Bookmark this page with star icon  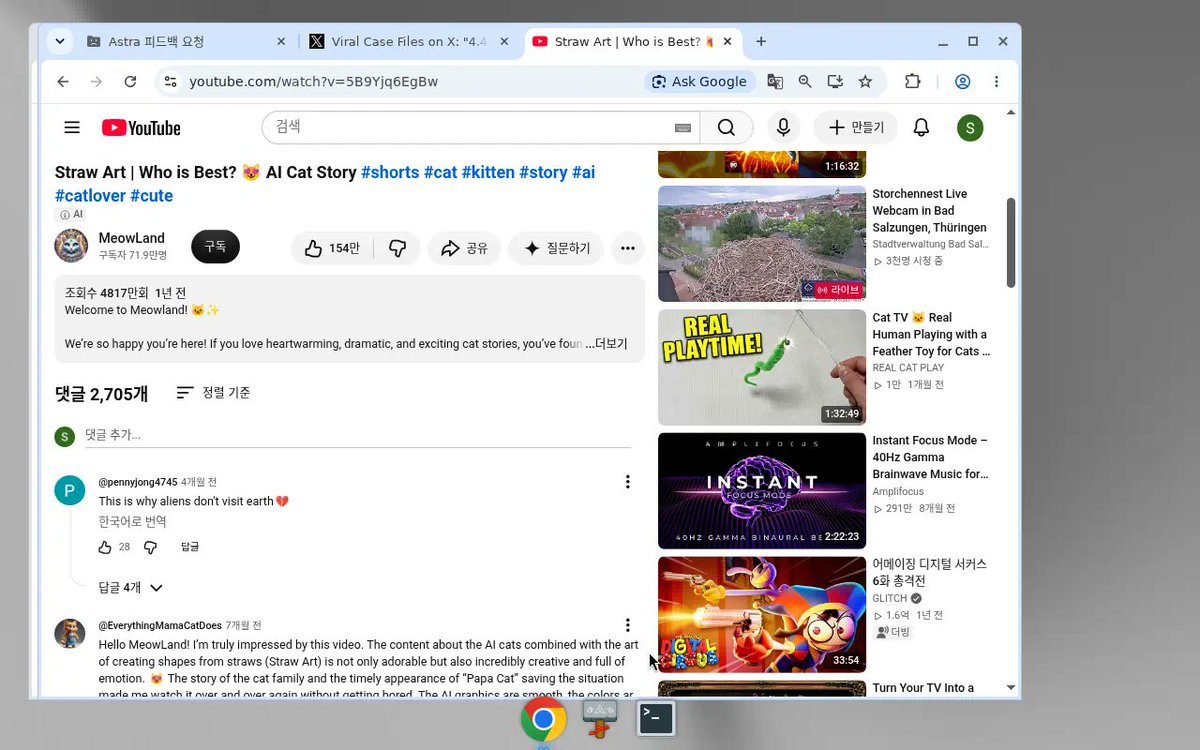(866, 81)
